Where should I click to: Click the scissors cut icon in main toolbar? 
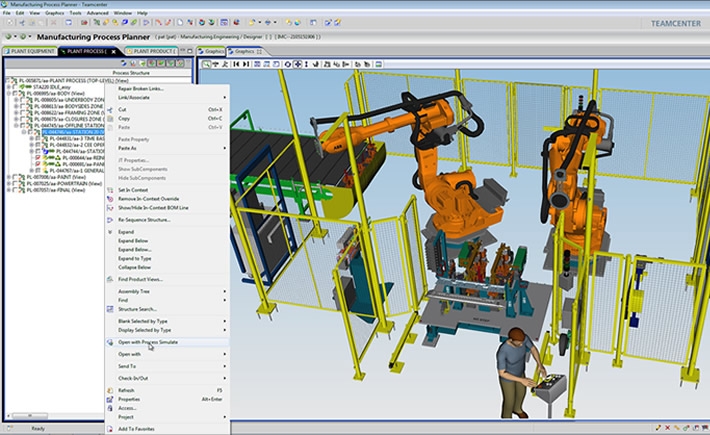tap(22, 22)
